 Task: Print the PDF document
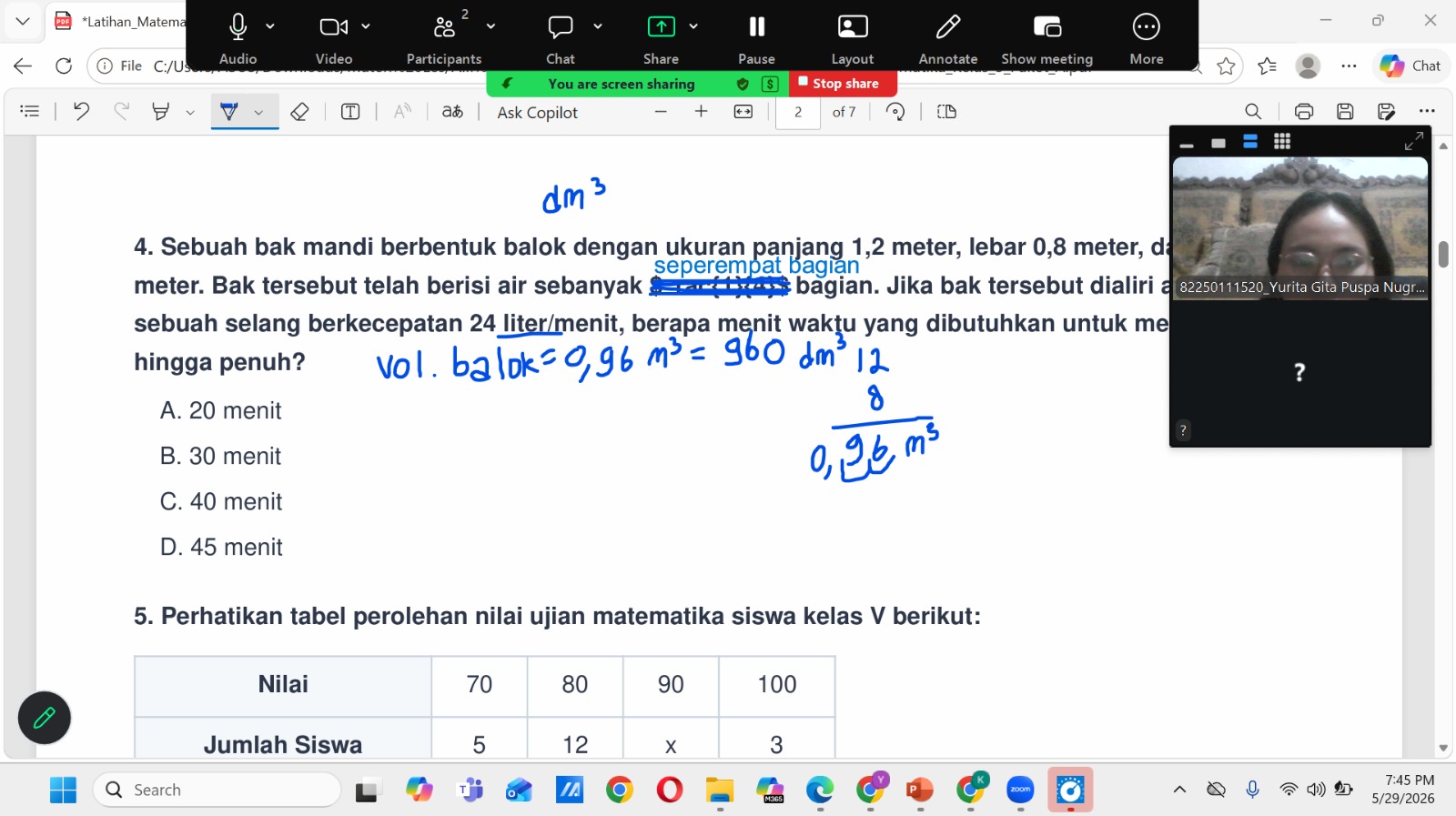[x=1304, y=112]
